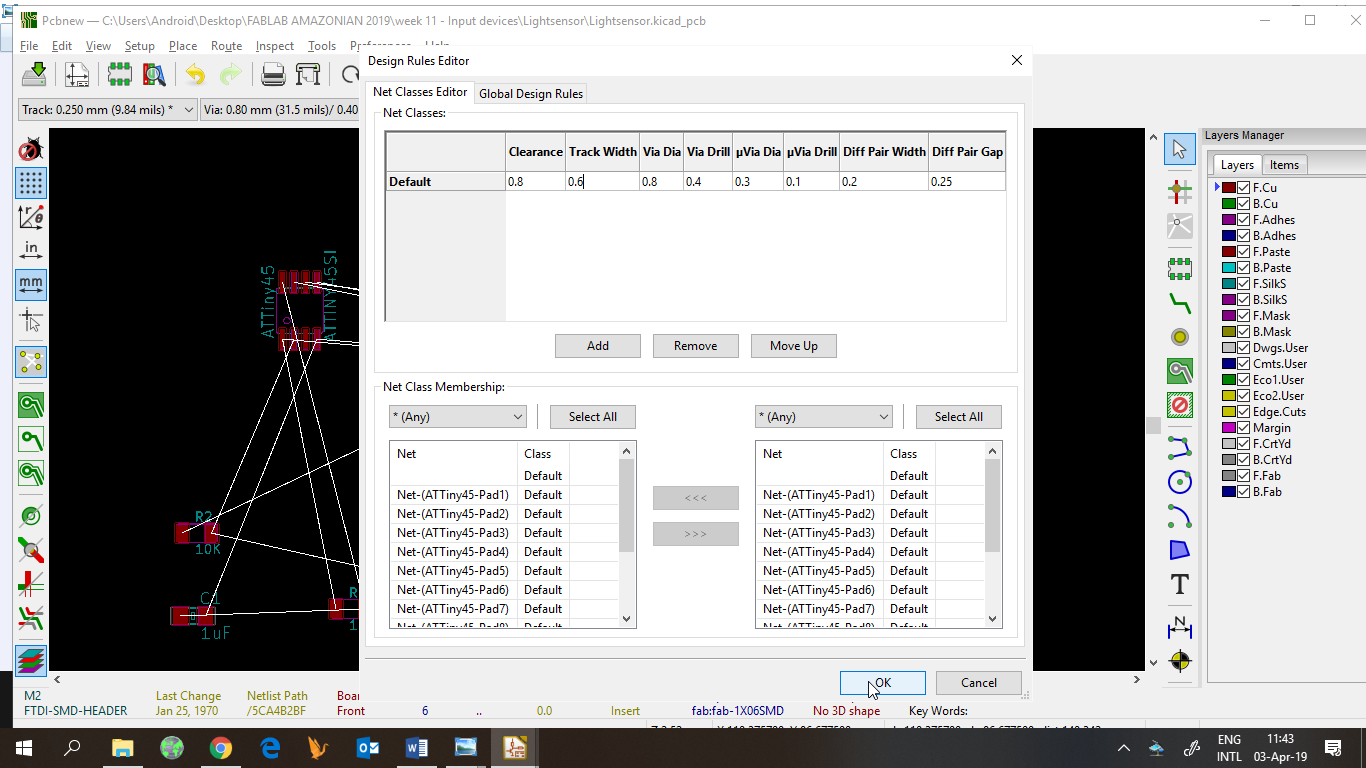This screenshot has width=1366, height=768.
Task: Hide the F.SilkS layer
Action: [1244, 284]
